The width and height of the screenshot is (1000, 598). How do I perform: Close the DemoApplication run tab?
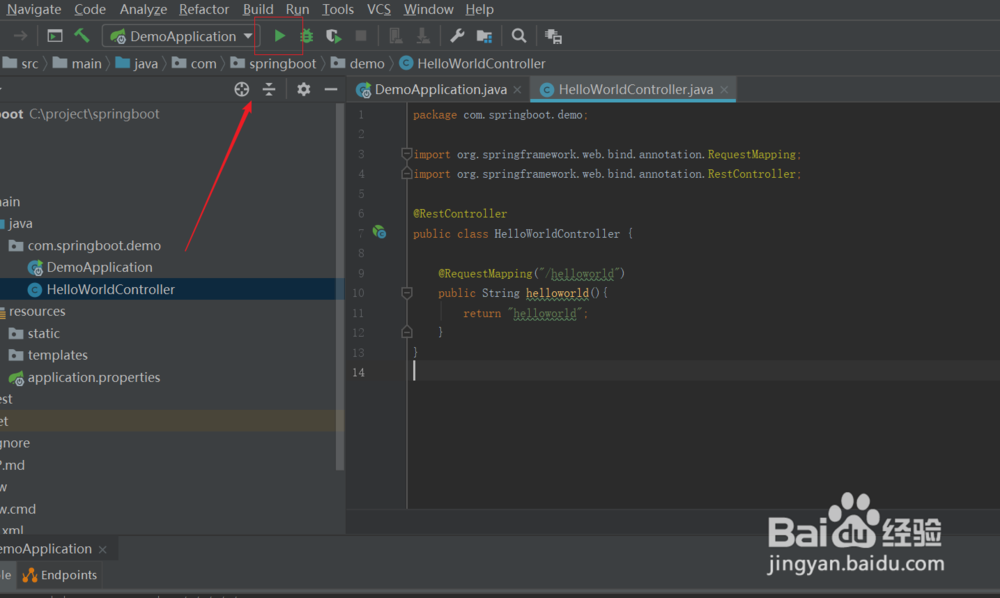point(103,550)
